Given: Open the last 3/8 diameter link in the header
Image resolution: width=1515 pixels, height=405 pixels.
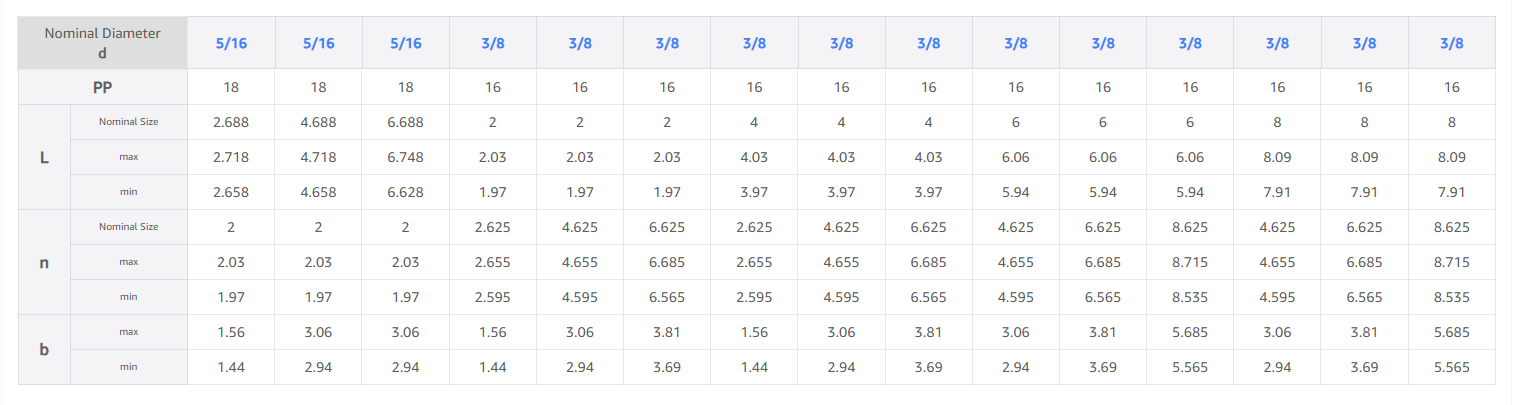Looking at the screenshot, I should [x=1452, y=43].
